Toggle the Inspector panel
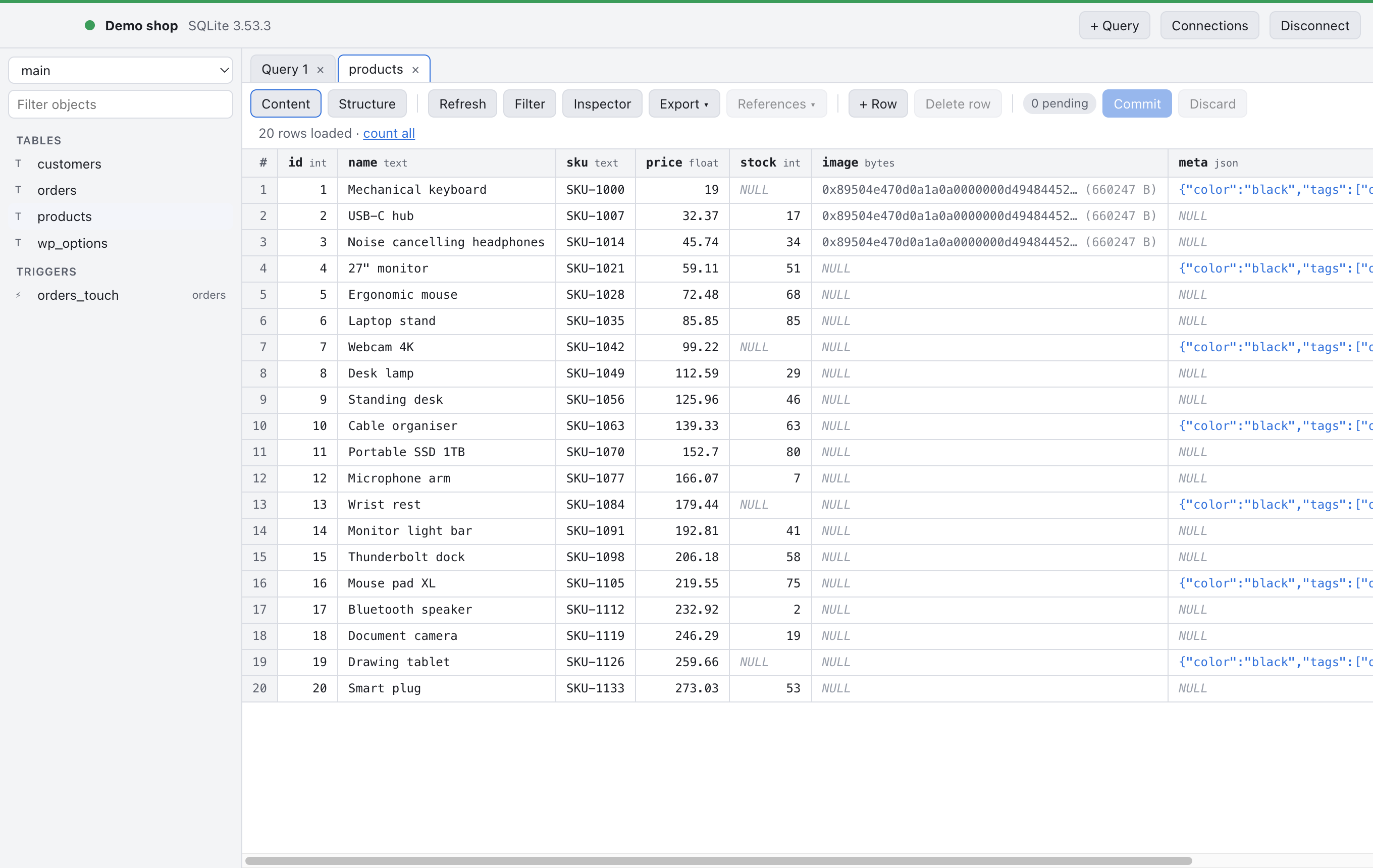This screenshot has width=1373, height=868. (602, 104)
